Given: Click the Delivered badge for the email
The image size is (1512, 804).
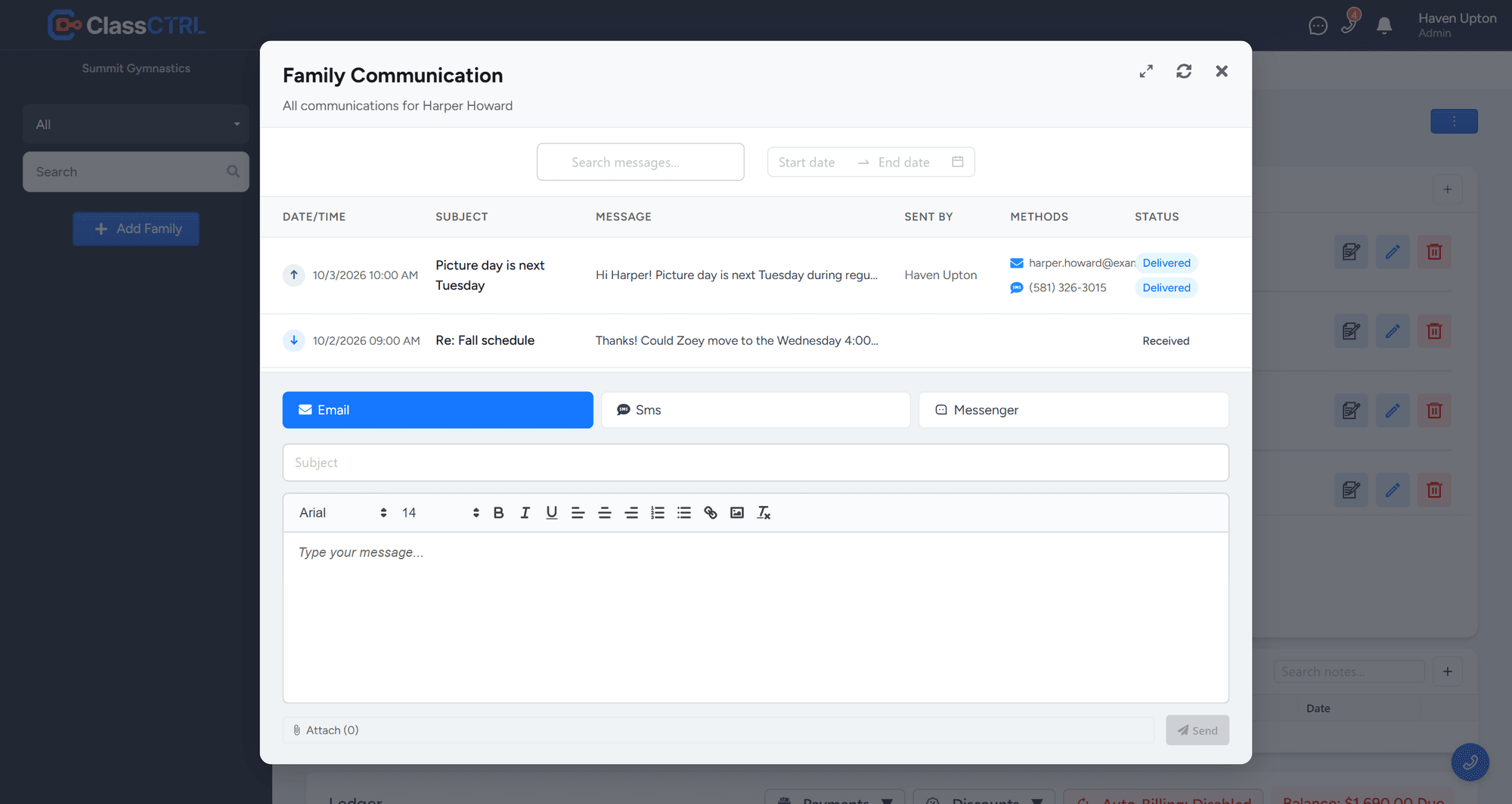Looking at the screenshot, I should pos(1166,263).
